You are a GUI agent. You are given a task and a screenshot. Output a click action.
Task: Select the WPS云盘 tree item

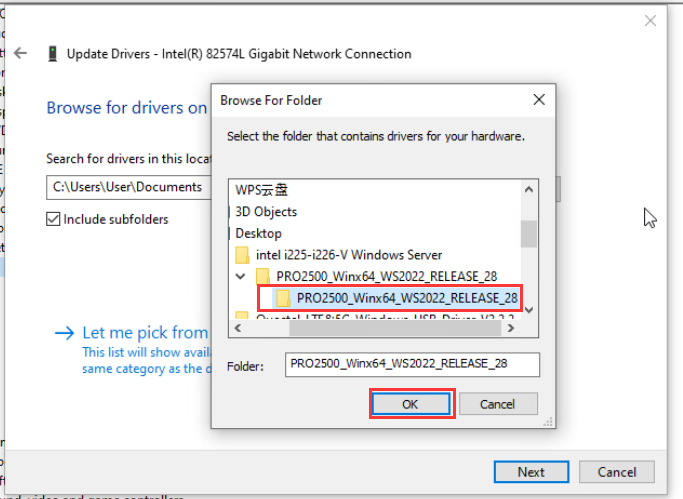[261, 190]
